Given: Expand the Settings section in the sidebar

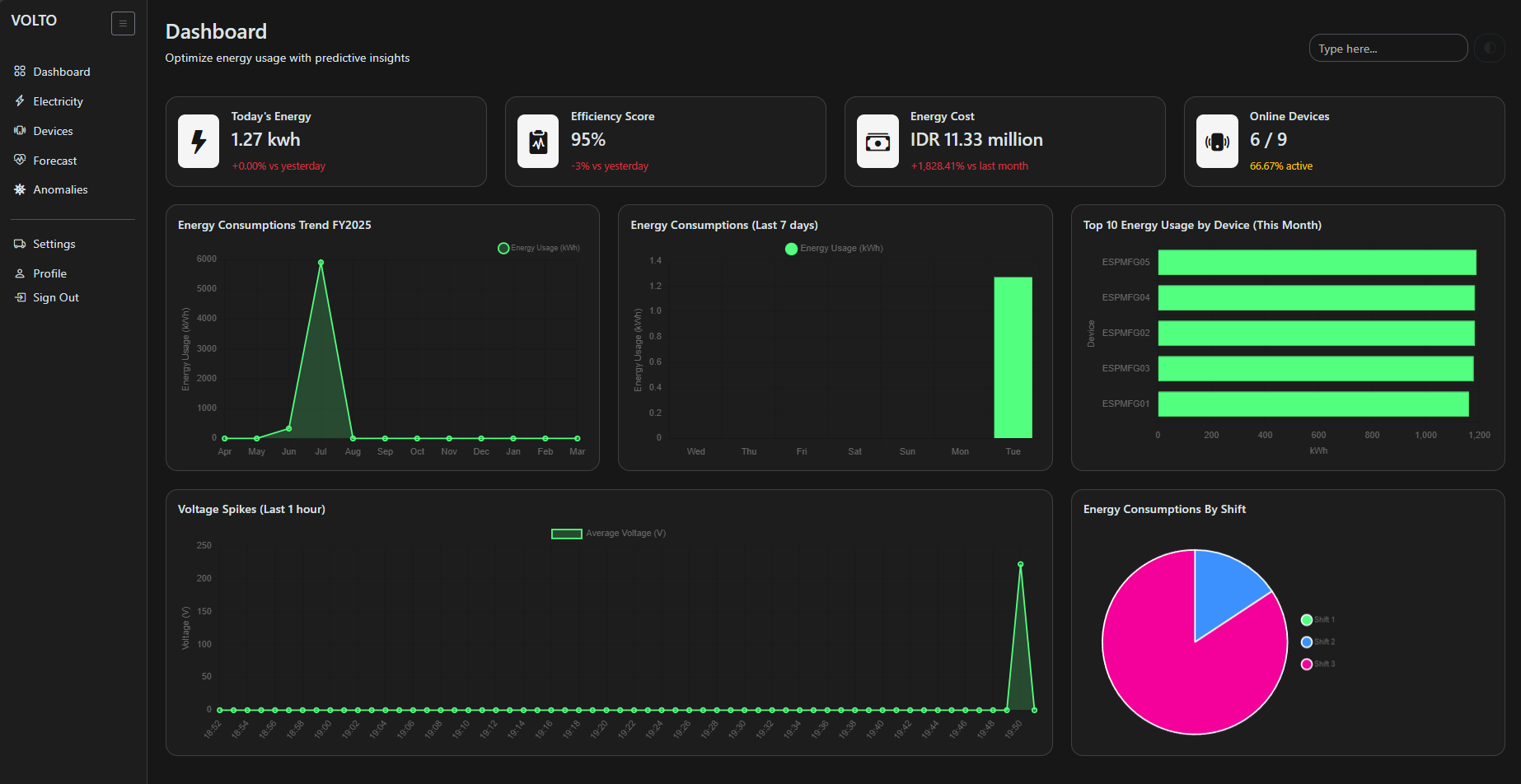Looking at the screenshot, I should pos(54,244).
